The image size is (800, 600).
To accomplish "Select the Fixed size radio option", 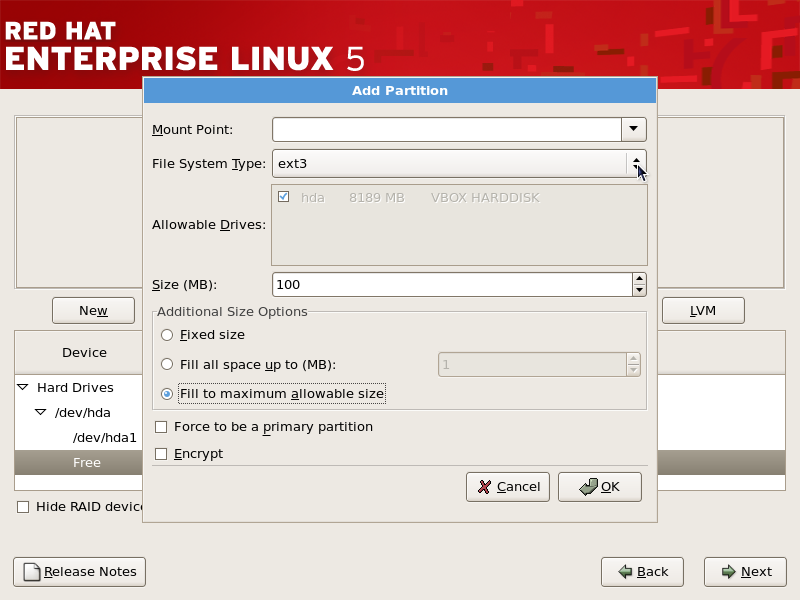I will [x=167, y=335].
